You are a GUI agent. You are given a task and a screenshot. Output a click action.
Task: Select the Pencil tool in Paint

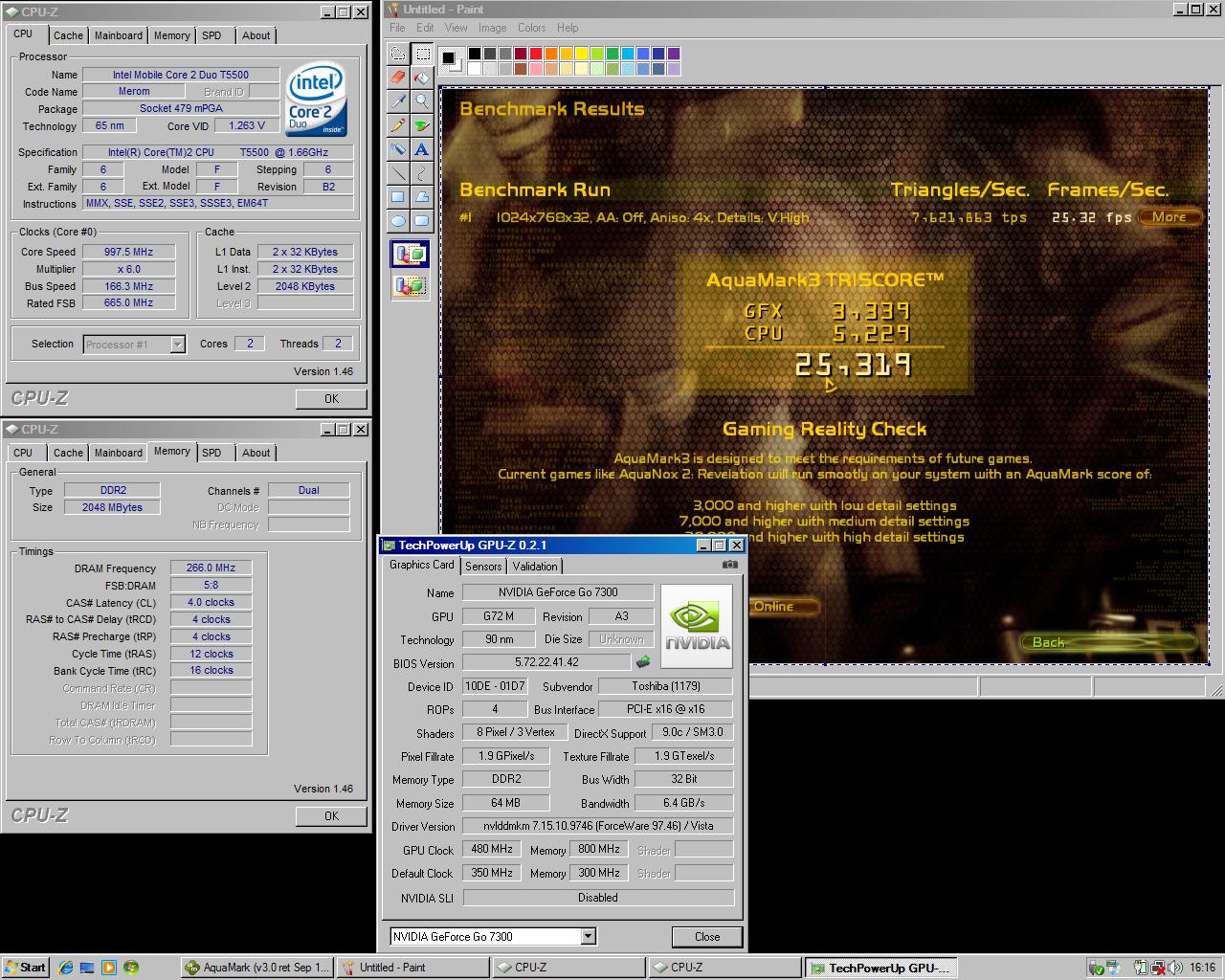coord(398,125)
